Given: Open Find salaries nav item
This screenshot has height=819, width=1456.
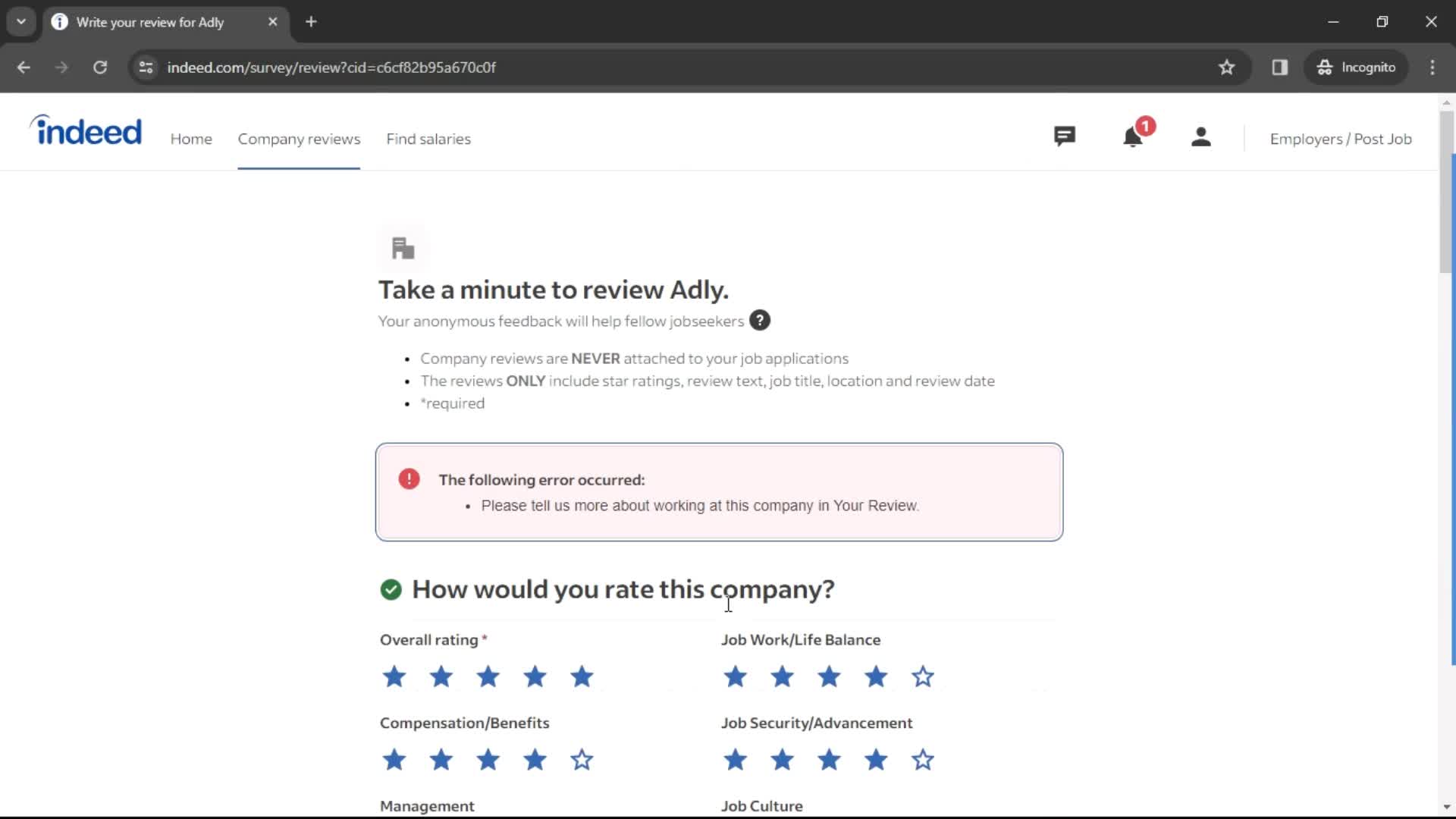Looking at the screenshot, I should tap(428, 139).
